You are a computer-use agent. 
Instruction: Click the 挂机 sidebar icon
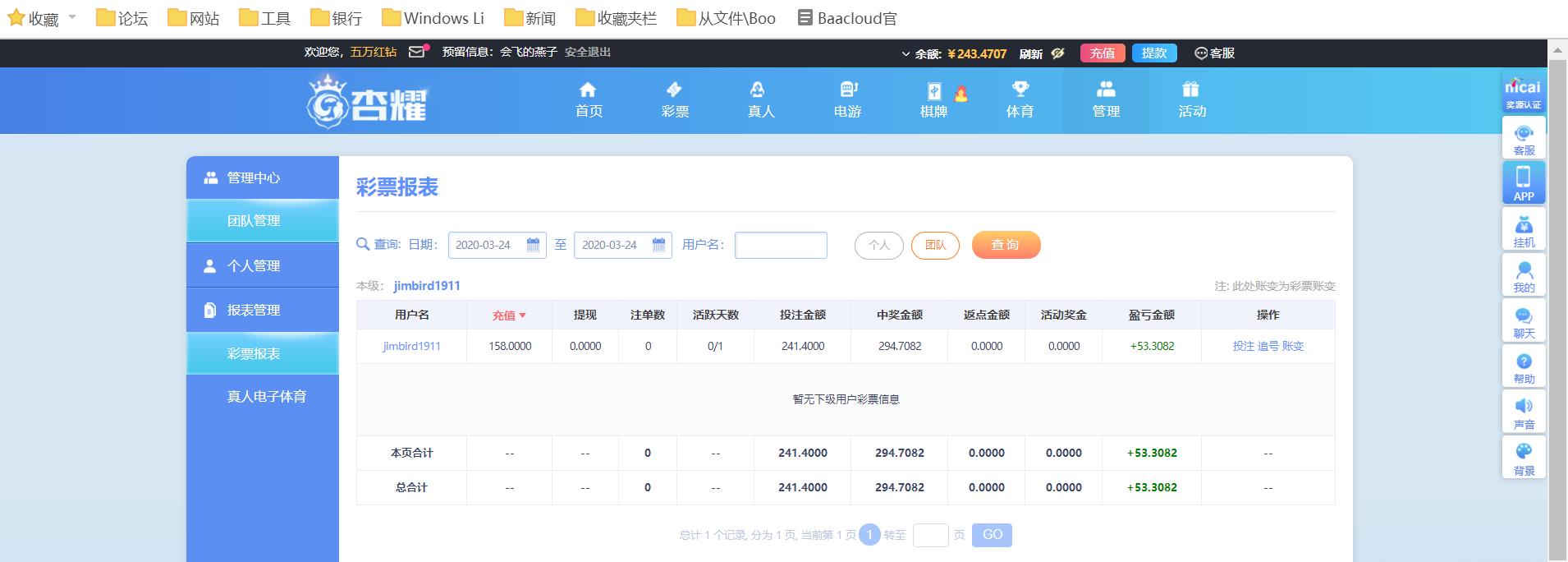point(1524,230)
